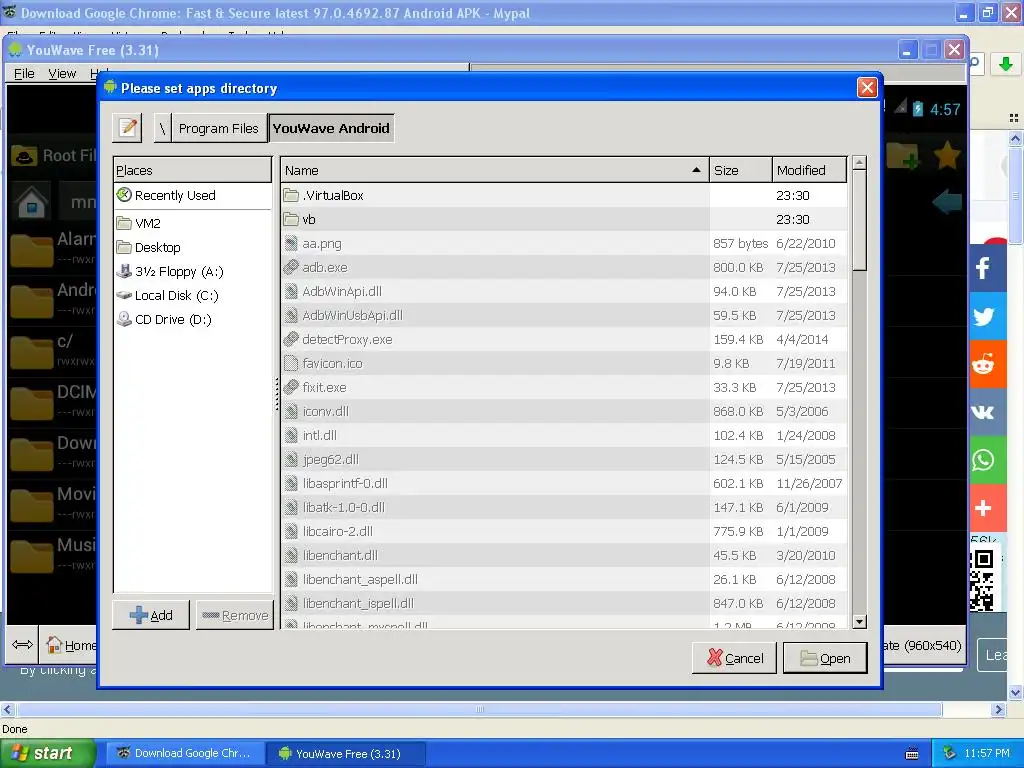Select libatk-1.0-0.dll file name
This screenshot has width=1024, height=768.
click(344, 507)
